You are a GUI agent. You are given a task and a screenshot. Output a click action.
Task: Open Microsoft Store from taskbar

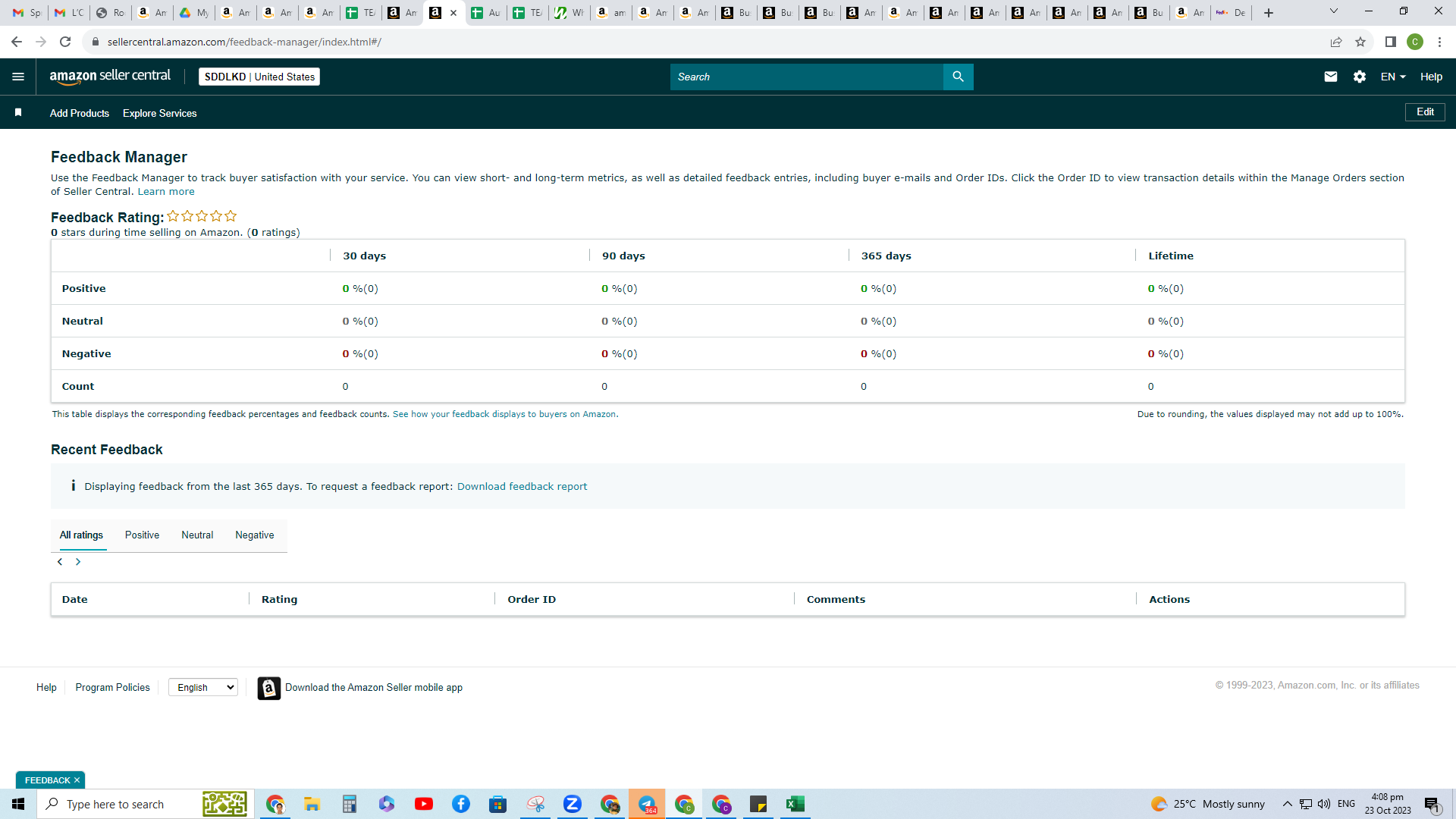[x=498, y=804]
